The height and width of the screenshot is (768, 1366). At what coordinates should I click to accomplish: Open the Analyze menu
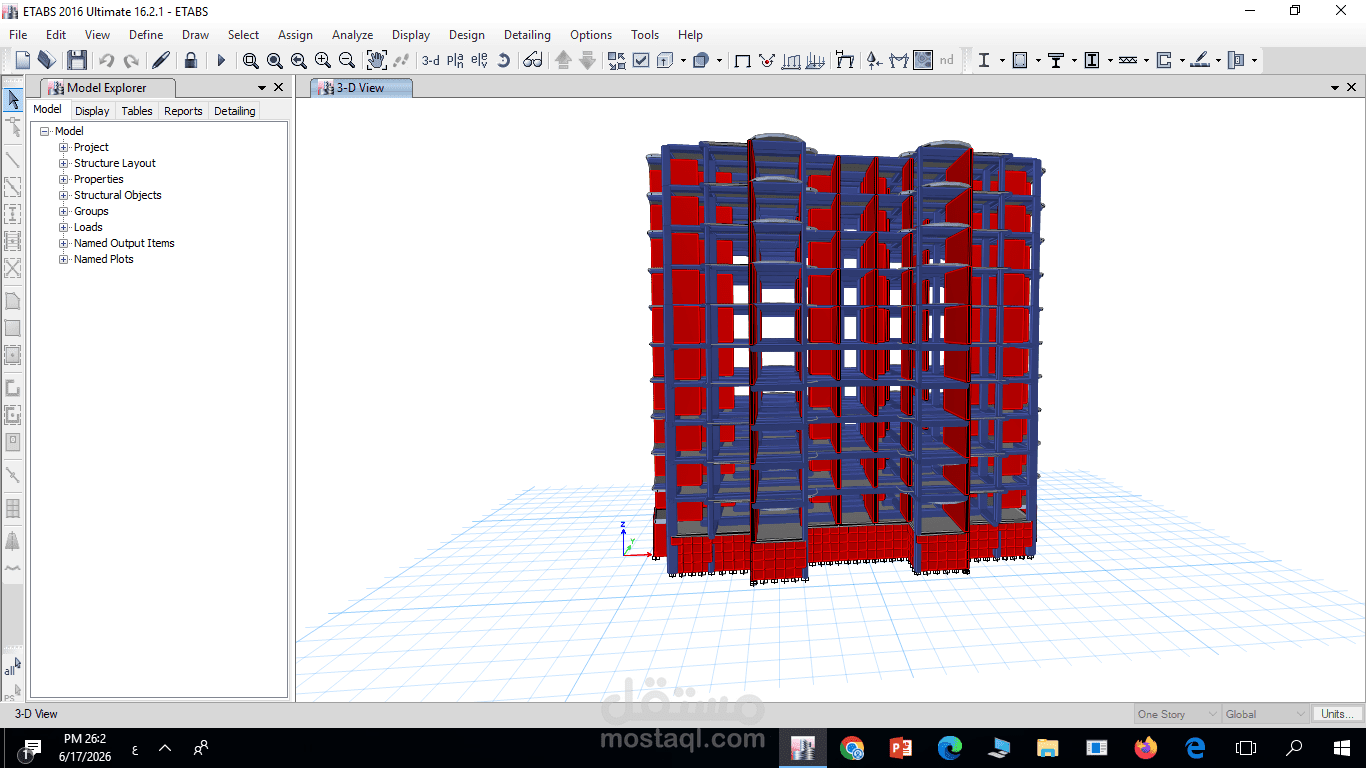tap(352, 35)
